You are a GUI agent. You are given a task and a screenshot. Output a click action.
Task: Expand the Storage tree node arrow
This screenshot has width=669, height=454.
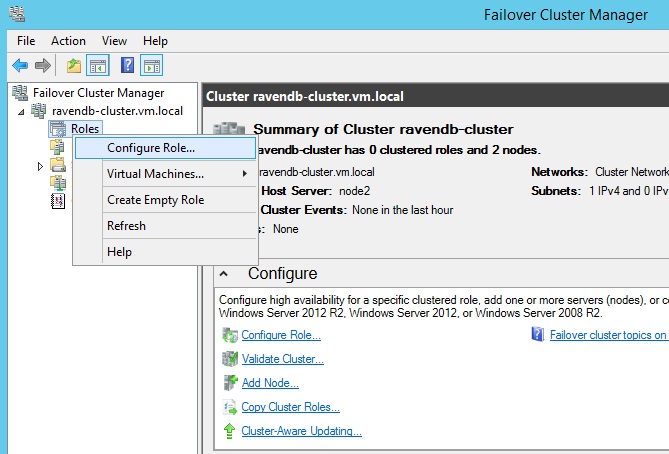[x=40, y=166]
